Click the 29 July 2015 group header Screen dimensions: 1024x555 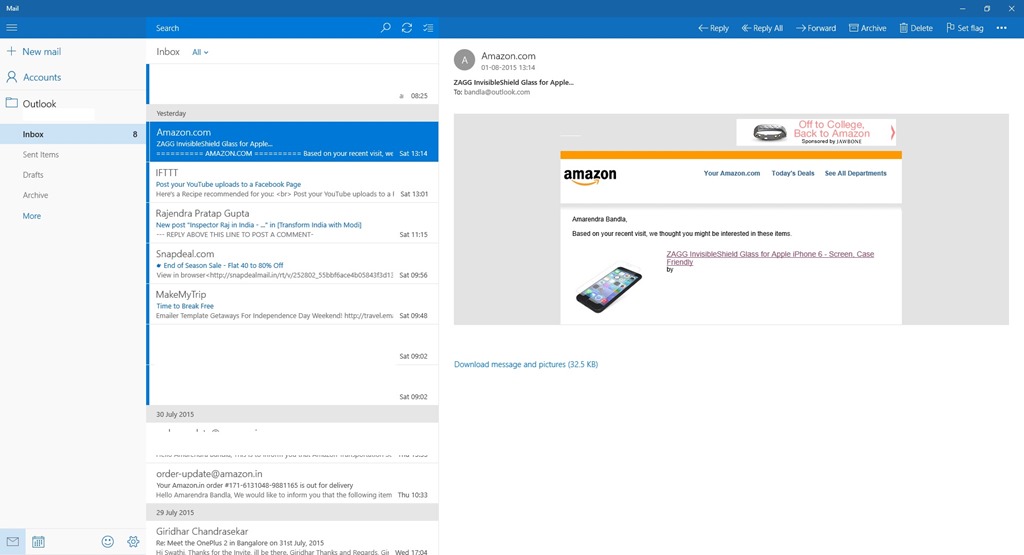click(x=293, y=513)
